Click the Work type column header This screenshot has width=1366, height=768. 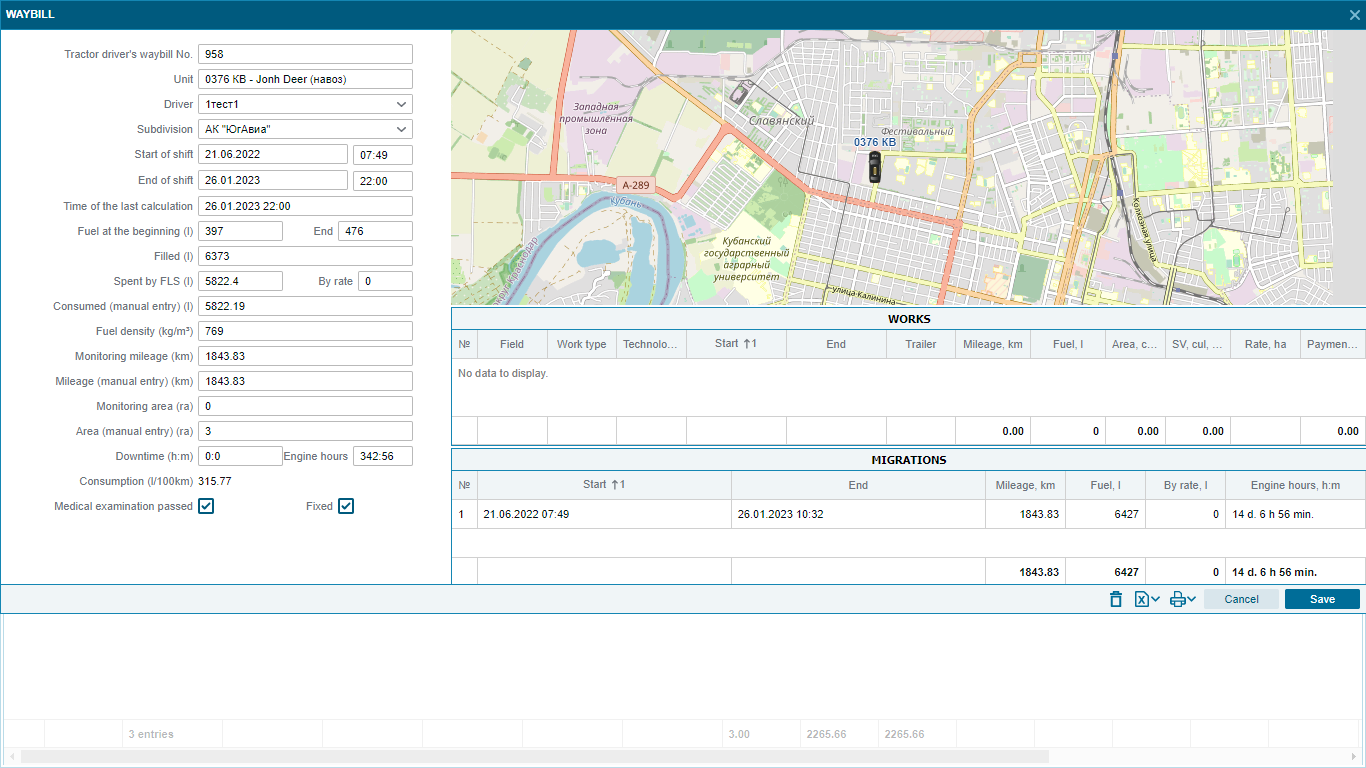pyautogui.click(x=581, y=344)
